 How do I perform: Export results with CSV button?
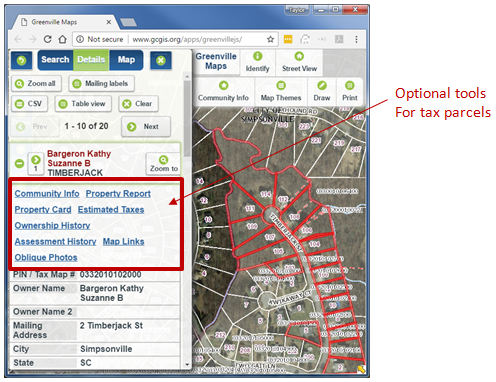(x=29, y=104)
